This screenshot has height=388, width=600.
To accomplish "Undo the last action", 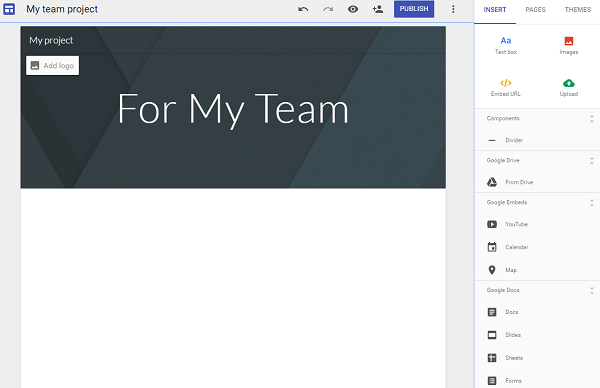I will 303,9.
